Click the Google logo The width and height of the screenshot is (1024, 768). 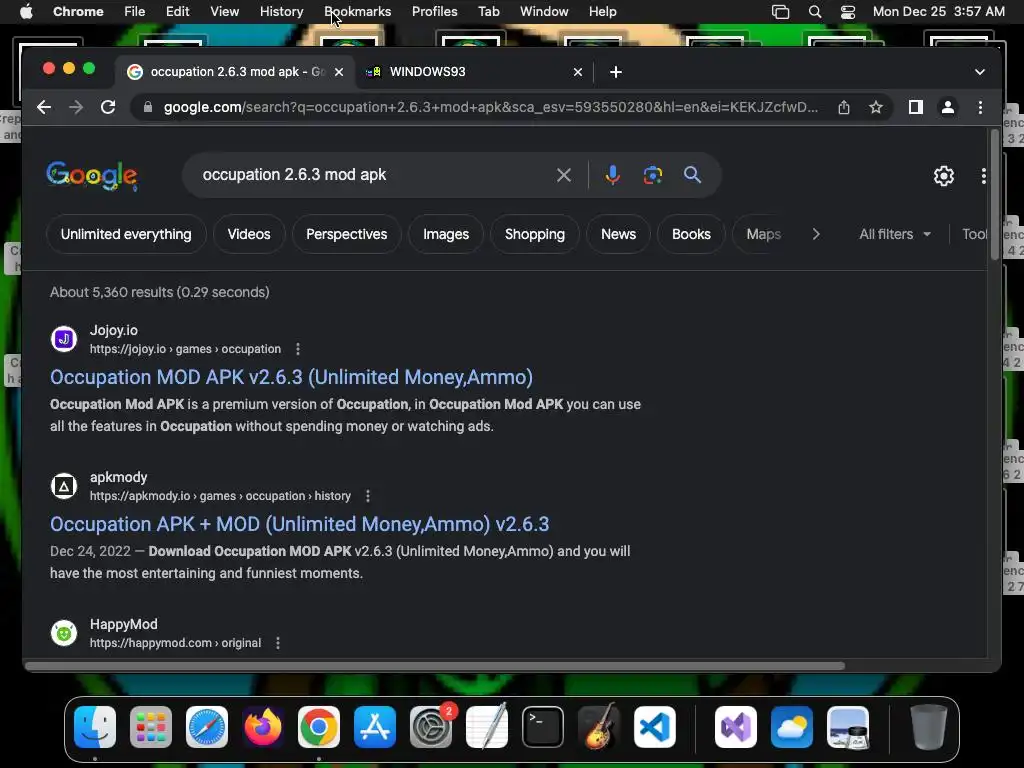point(91,175)
